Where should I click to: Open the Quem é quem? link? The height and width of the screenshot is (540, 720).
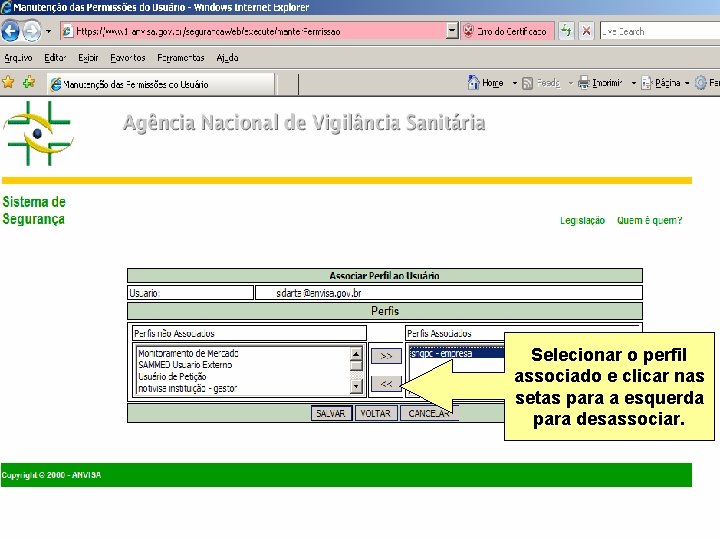pyautogui.click(x=649, y=220)
